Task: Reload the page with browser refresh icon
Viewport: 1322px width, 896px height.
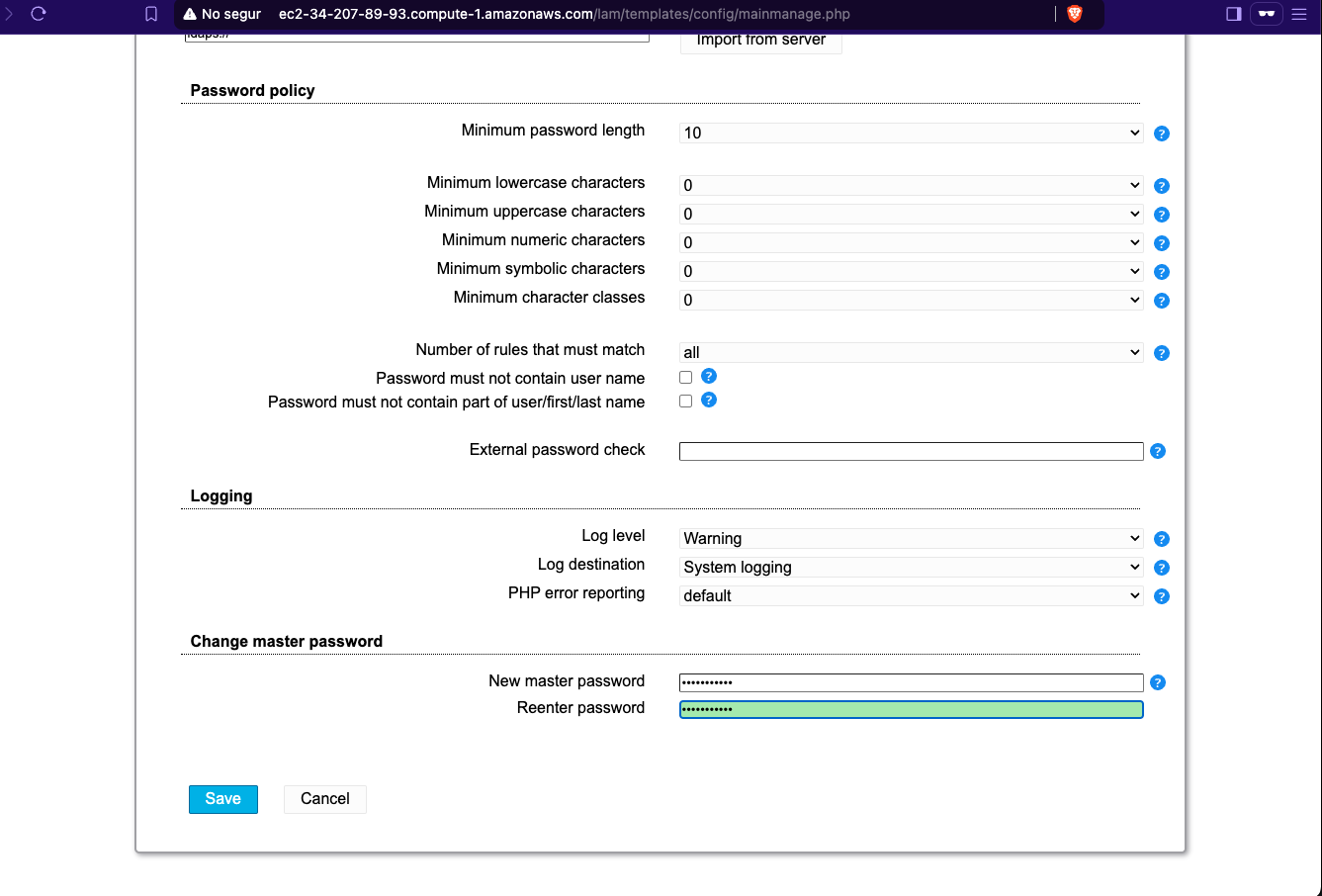Action: pos(39,14)
